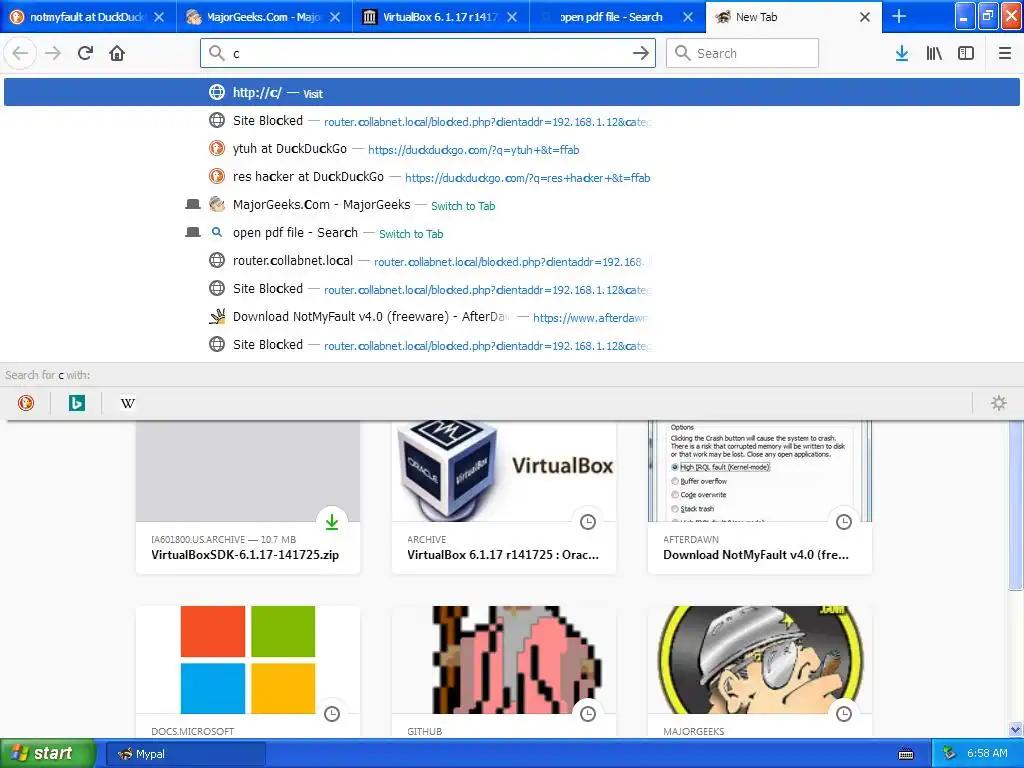Reload the current page
Viewport: 1024px width, 768px height.
(85, 53)
